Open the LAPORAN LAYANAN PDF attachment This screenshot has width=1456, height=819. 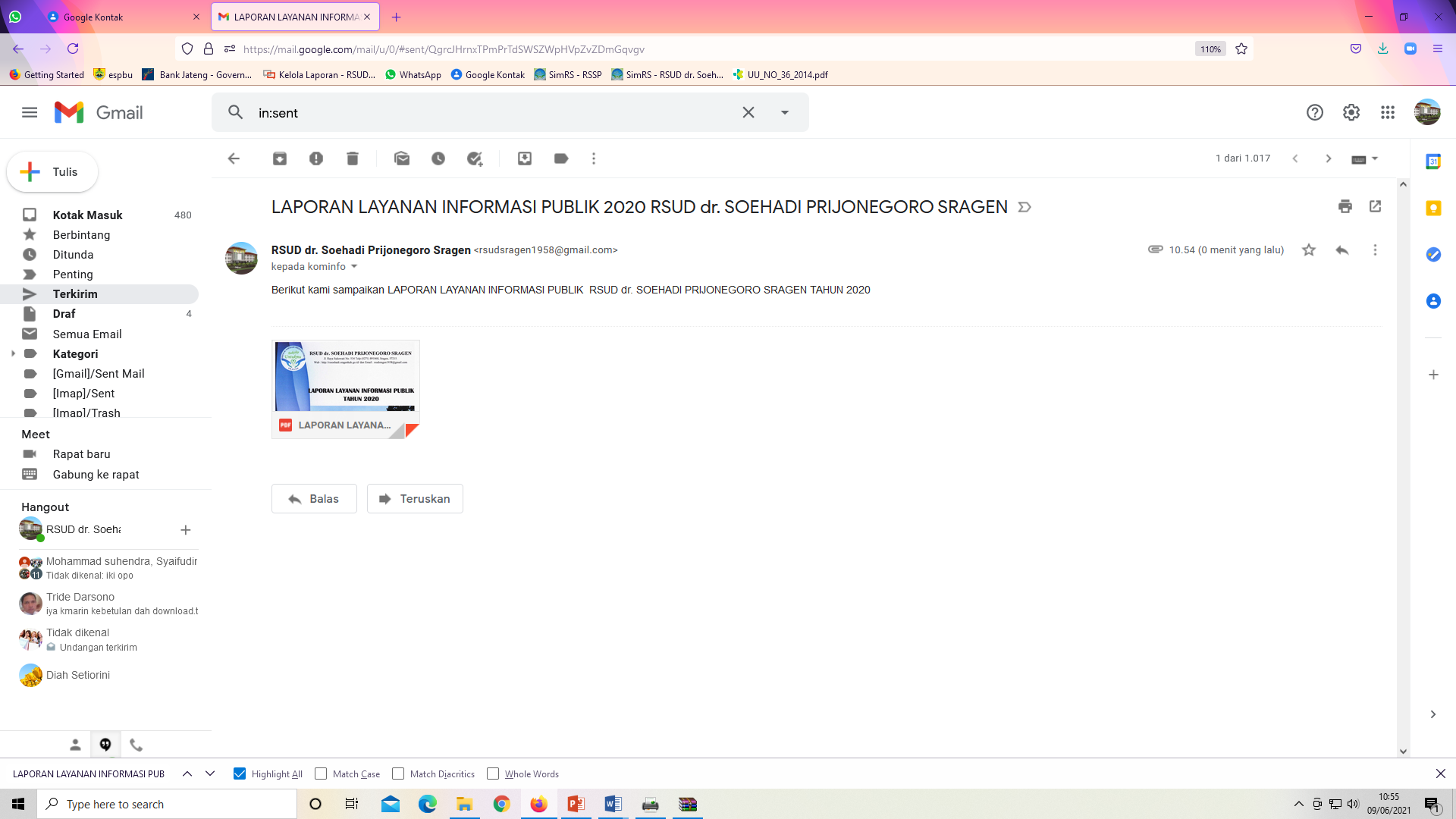click(x=346, y=388)
